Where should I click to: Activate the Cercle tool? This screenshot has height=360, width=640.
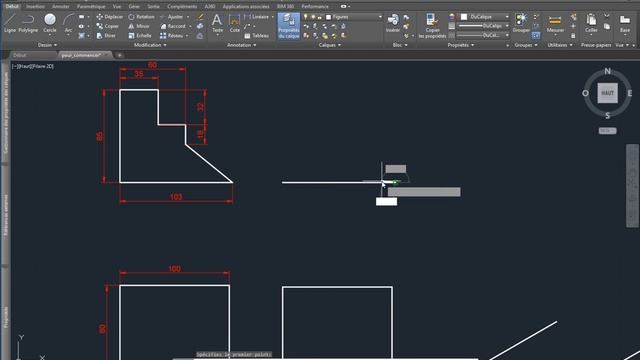point(50,23)
